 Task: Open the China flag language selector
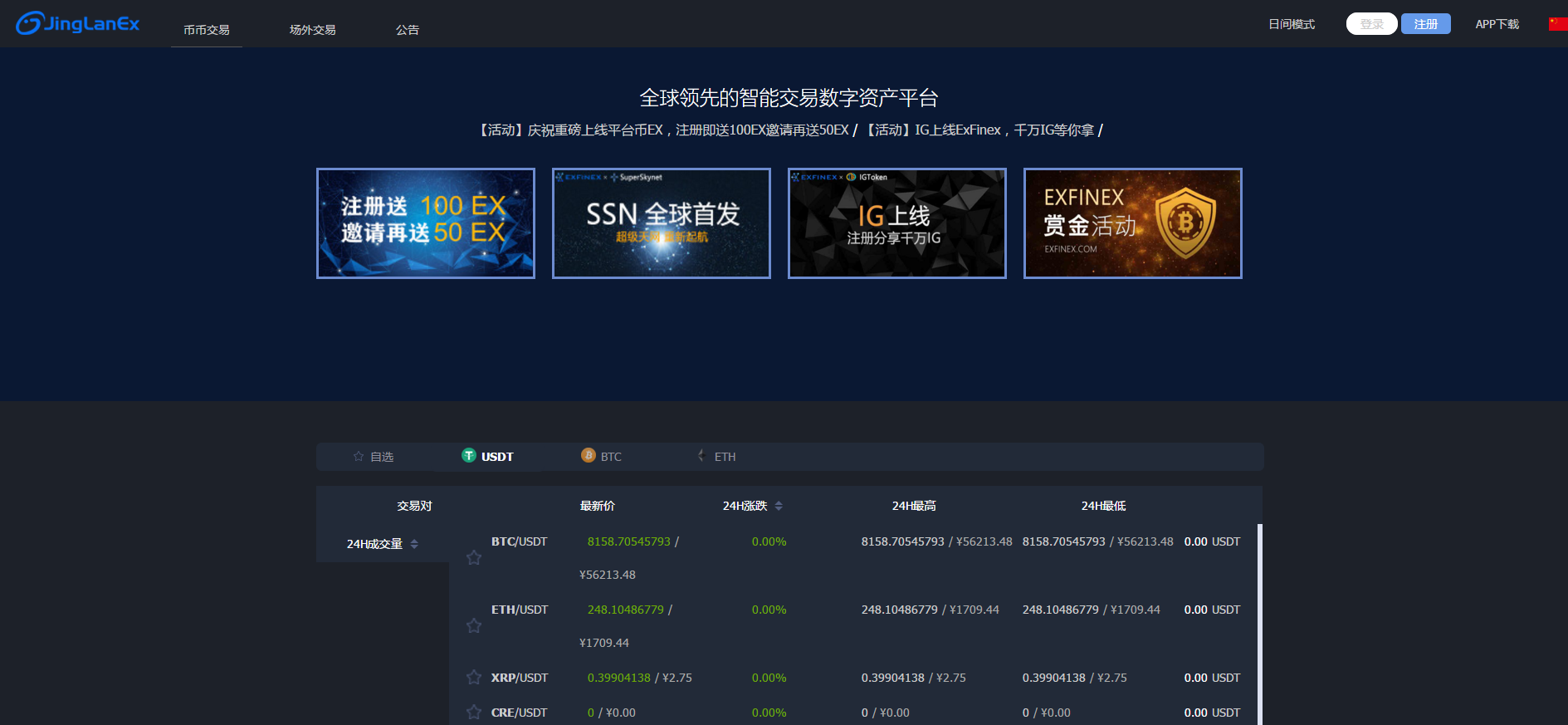(x=1558, y=24)
